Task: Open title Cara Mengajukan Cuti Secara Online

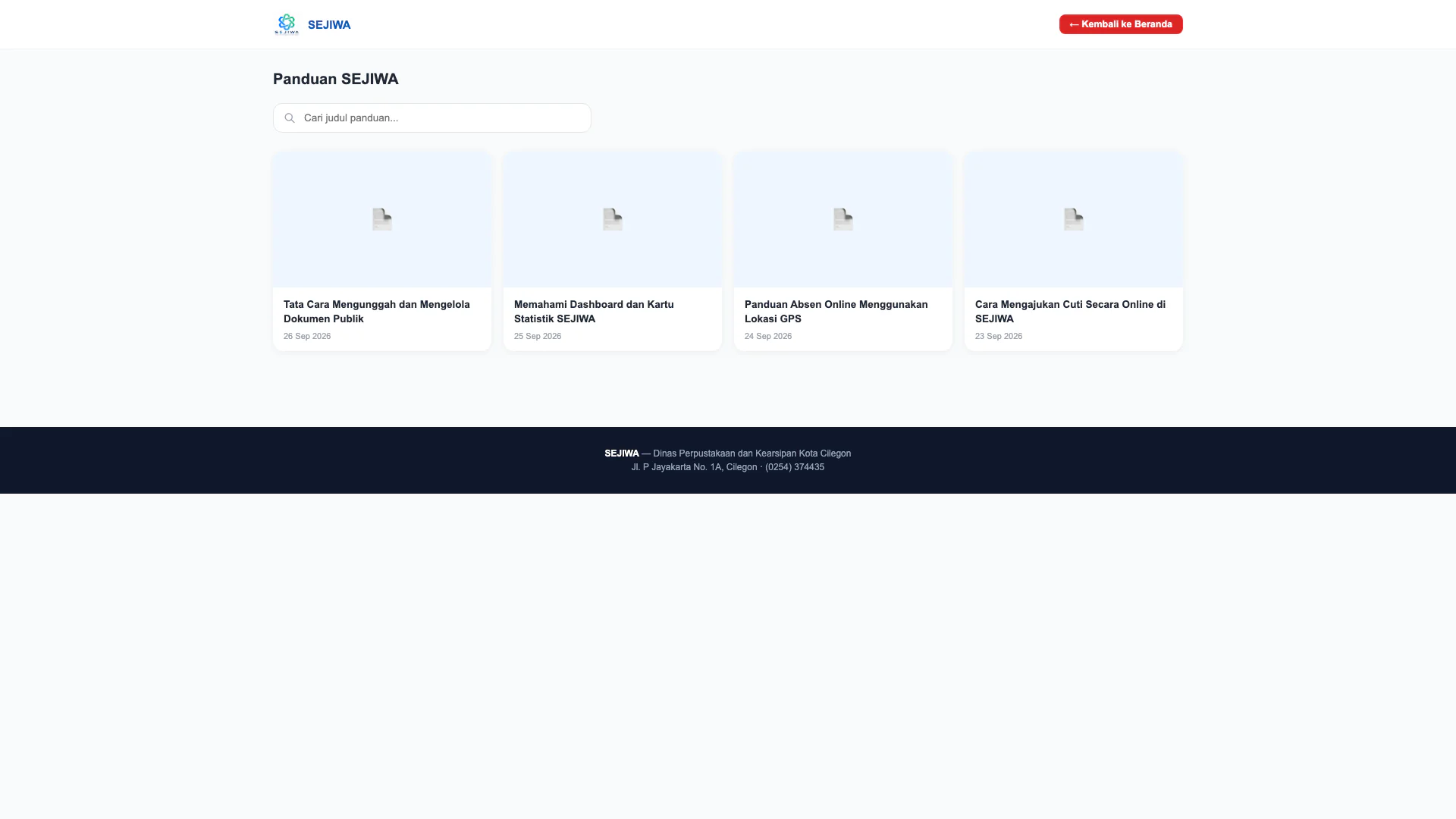Action: click(x=1071, y=312)
